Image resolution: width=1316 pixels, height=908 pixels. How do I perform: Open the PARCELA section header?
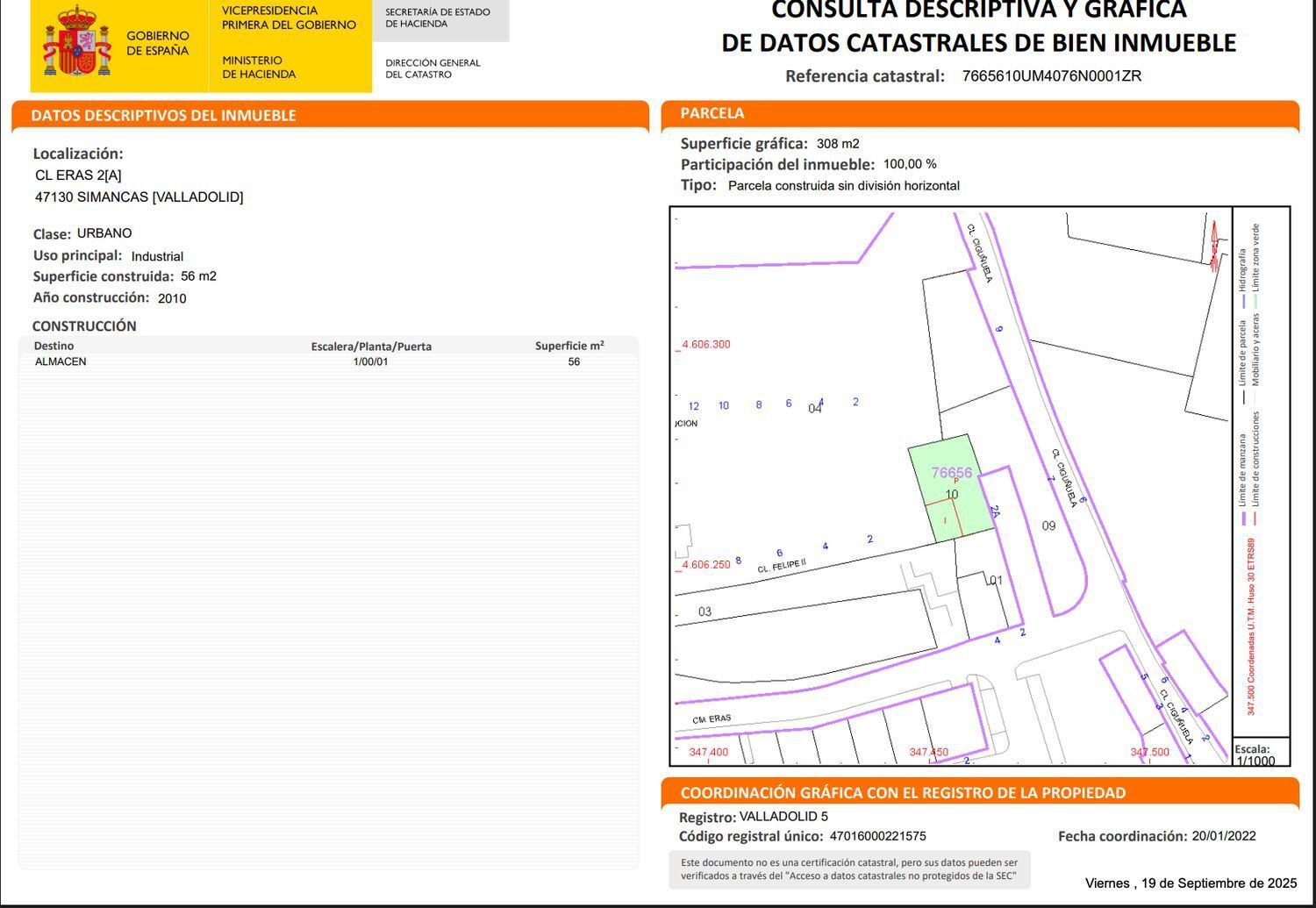(x=711, y=113)
